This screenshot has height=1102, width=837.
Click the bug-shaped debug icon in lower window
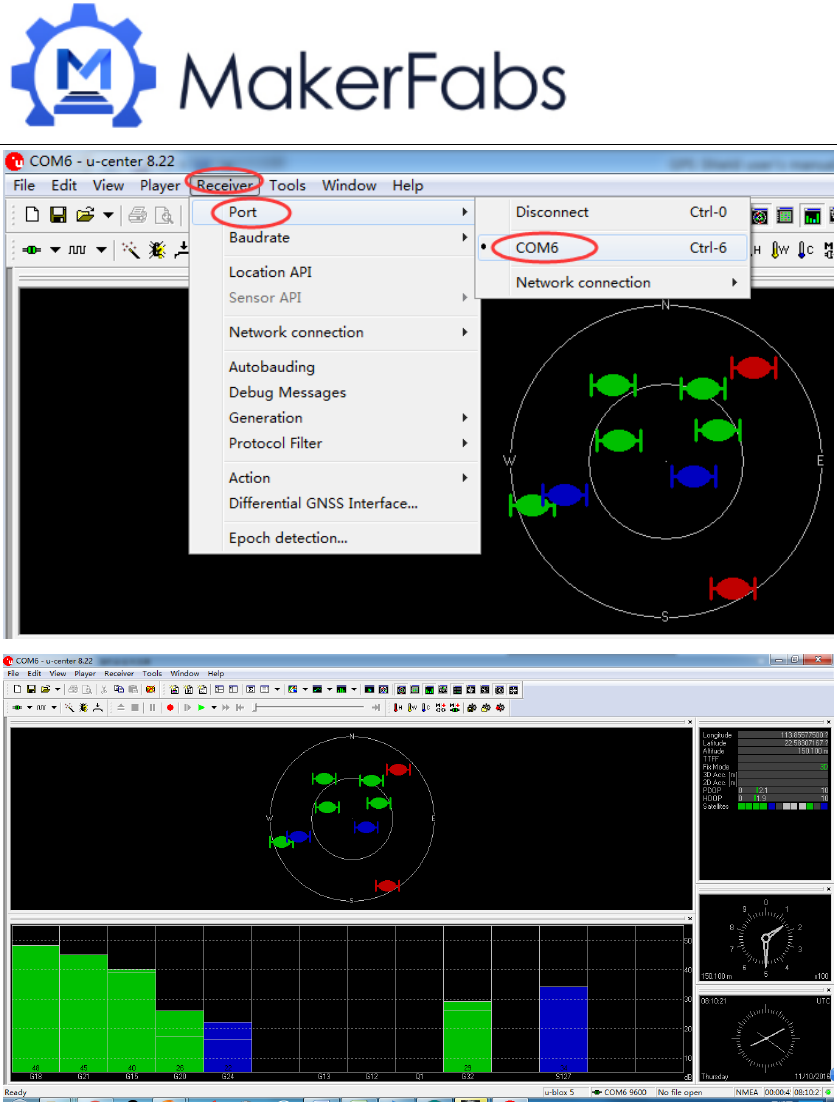(82, 708)
